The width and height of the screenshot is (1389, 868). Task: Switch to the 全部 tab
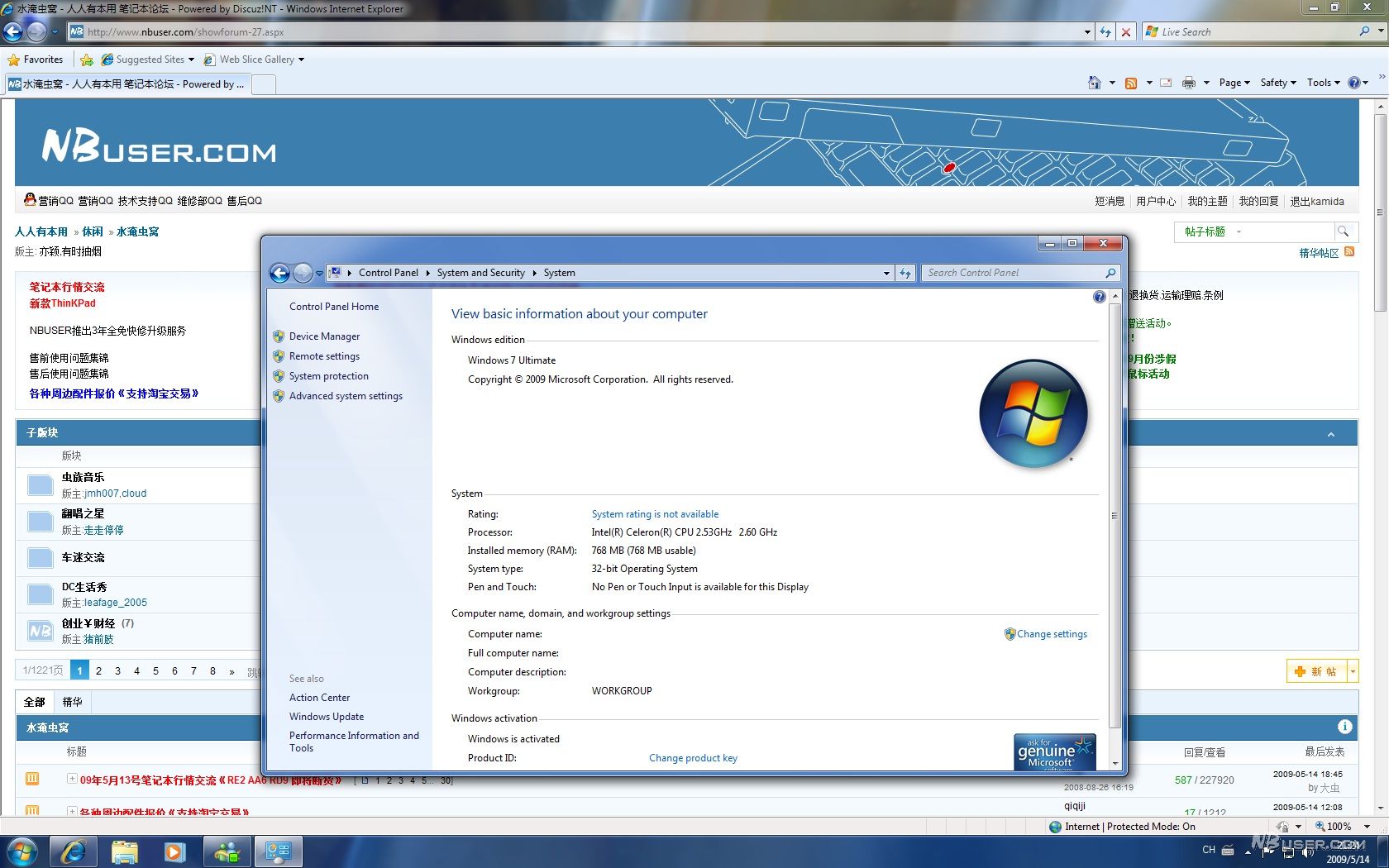coord(35,702)
